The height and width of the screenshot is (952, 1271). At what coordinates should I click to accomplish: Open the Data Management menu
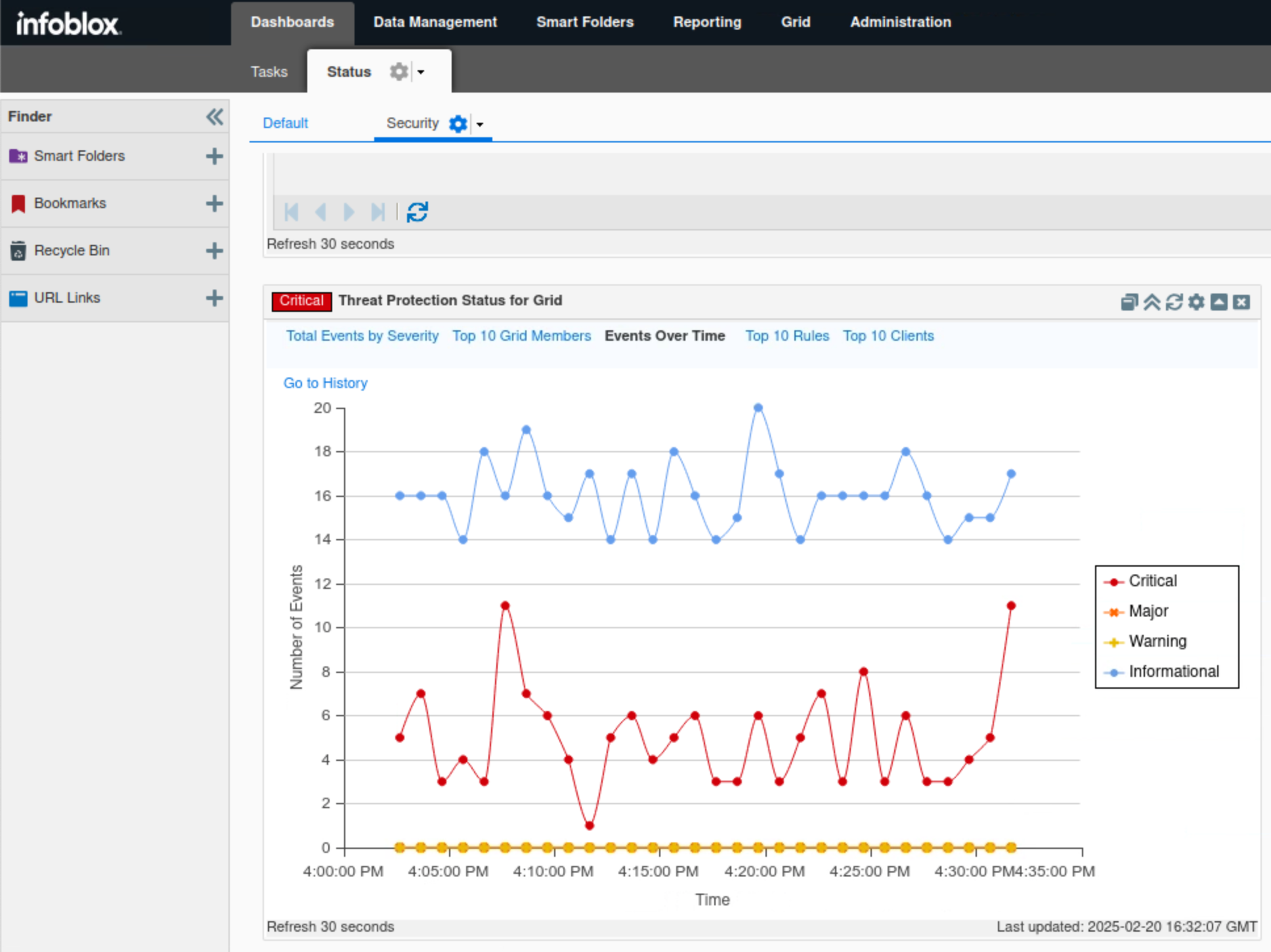coord(435,22)
